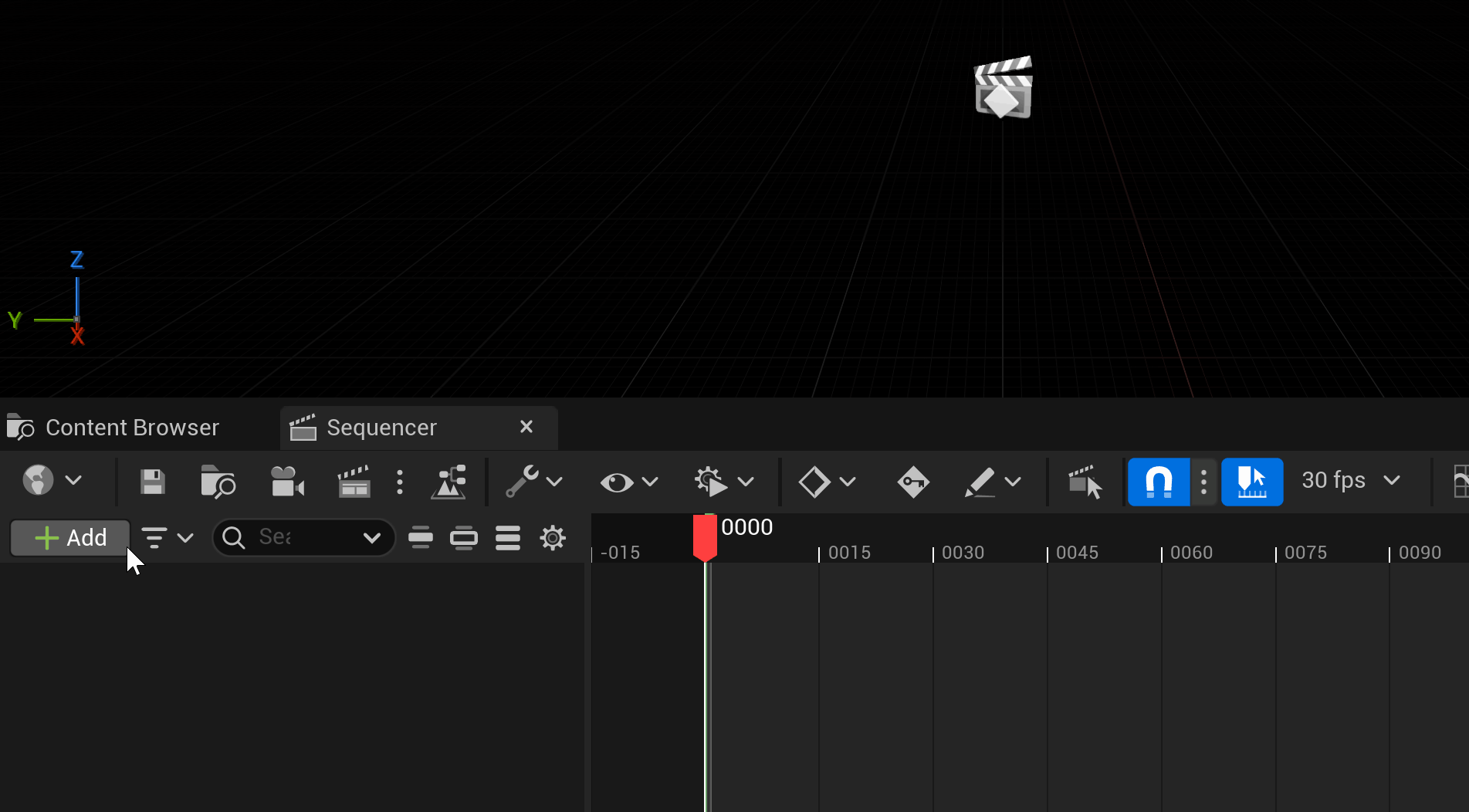
Task: Open the Render Movie tool
Action: [x=354, y=482]
